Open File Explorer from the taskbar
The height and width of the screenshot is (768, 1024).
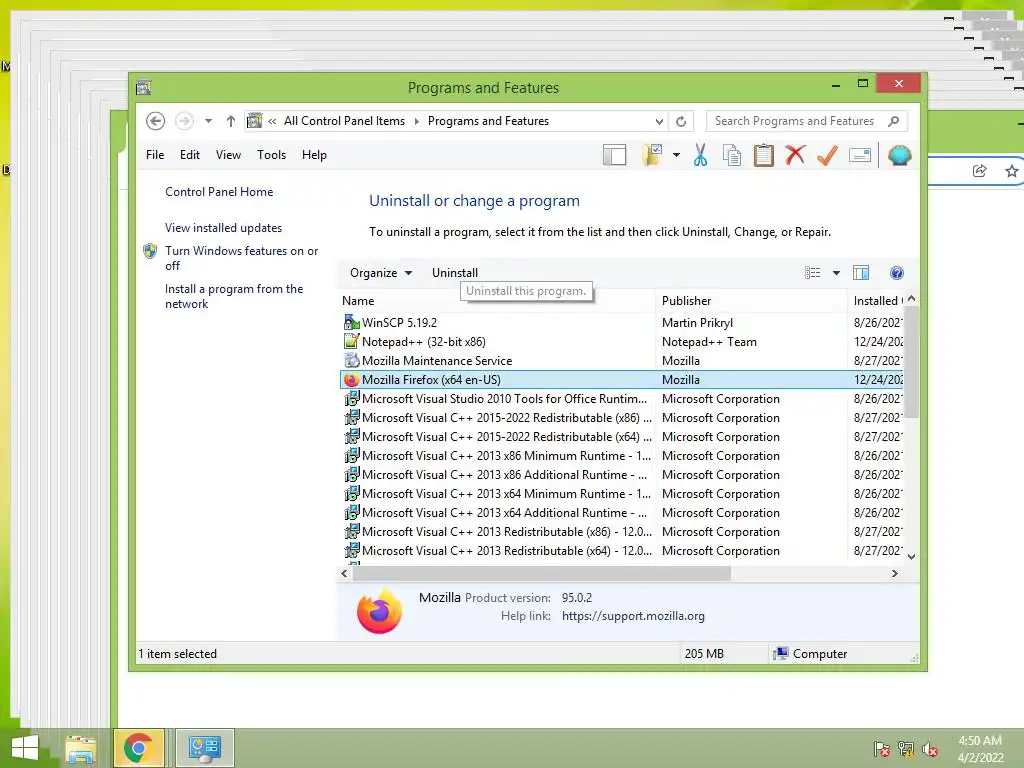click(80, 748)
